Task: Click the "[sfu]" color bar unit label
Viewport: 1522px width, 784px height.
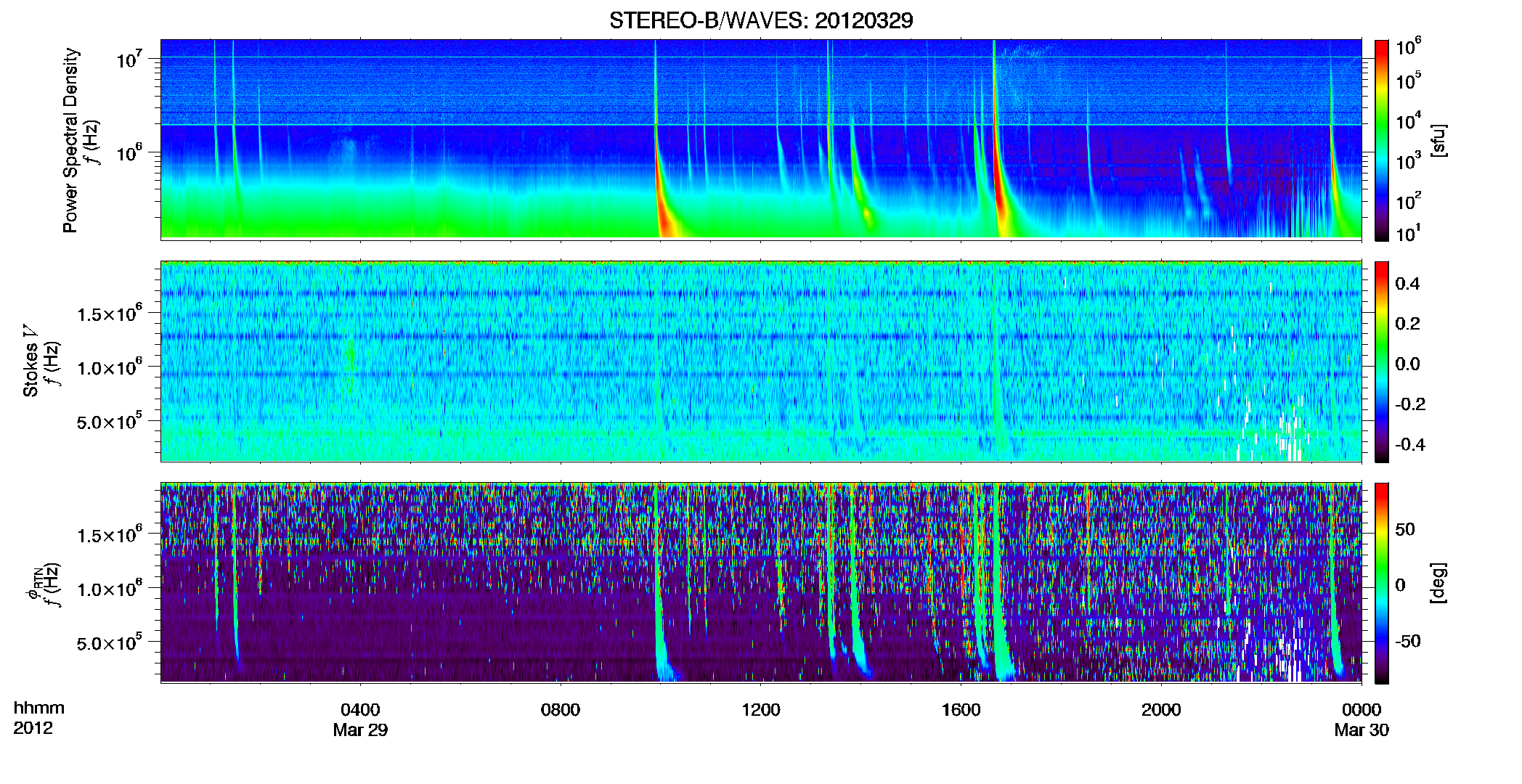Action: (x=1438, y=140)
